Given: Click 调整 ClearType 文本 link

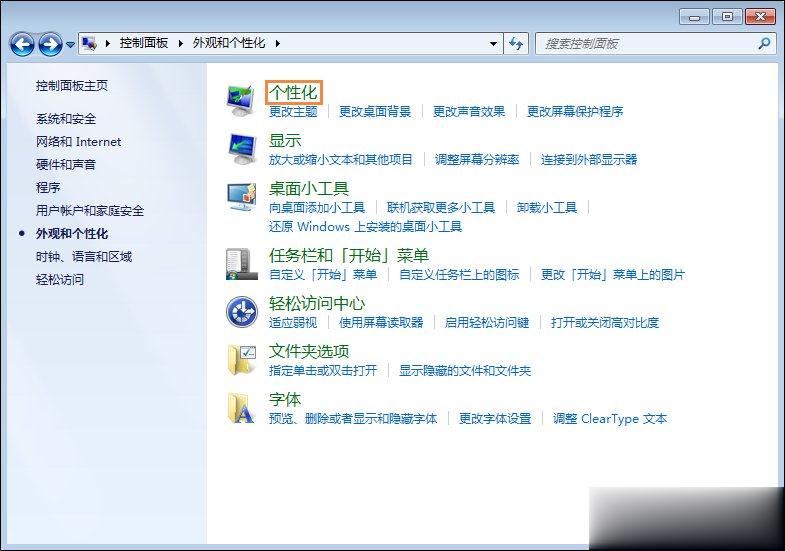Looking at the screenshot, I should [610, 418].
